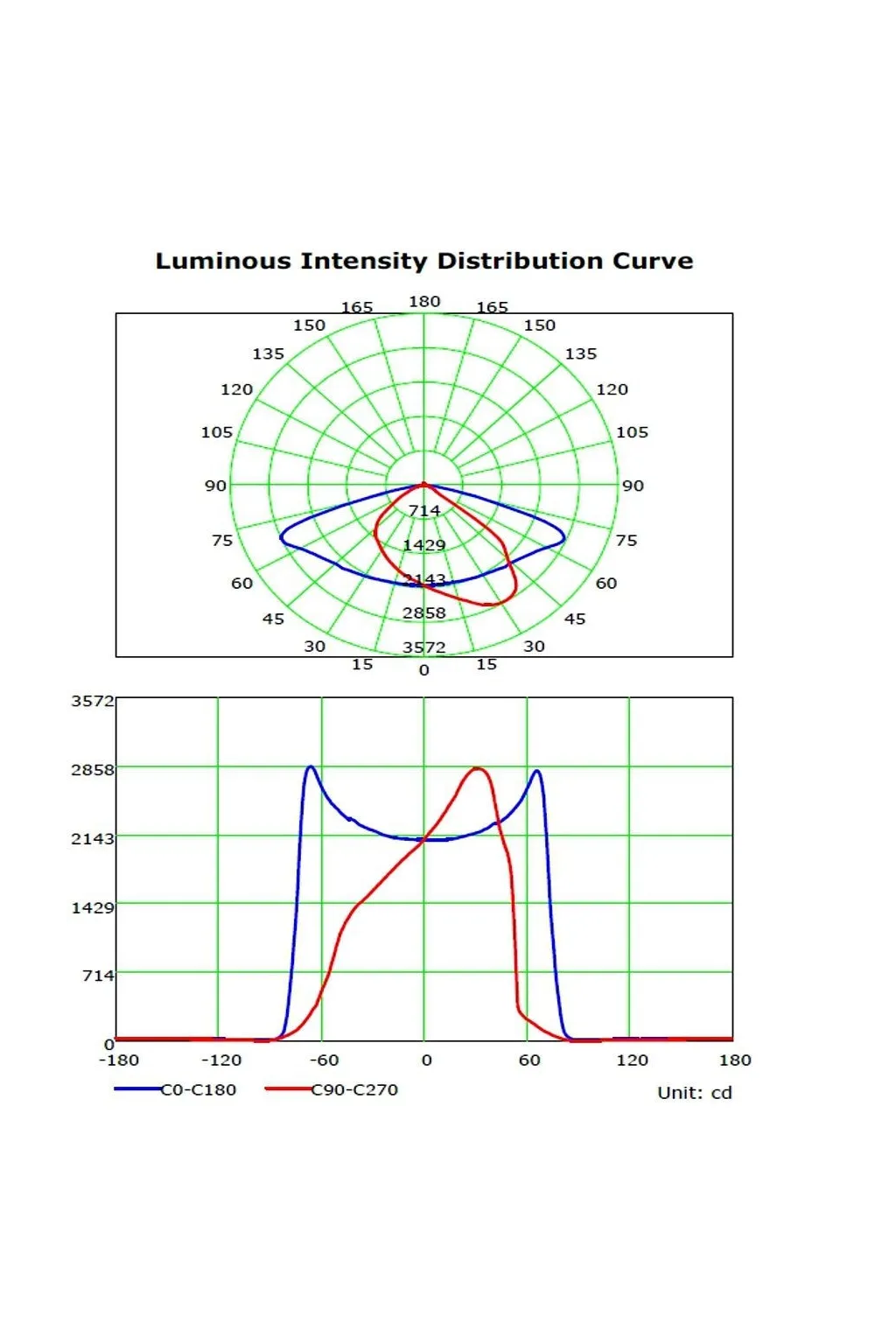Click the 1429 y-axis label on lower graph
896x1344 pixels.
pyautogui.click(x=93, y=907)
